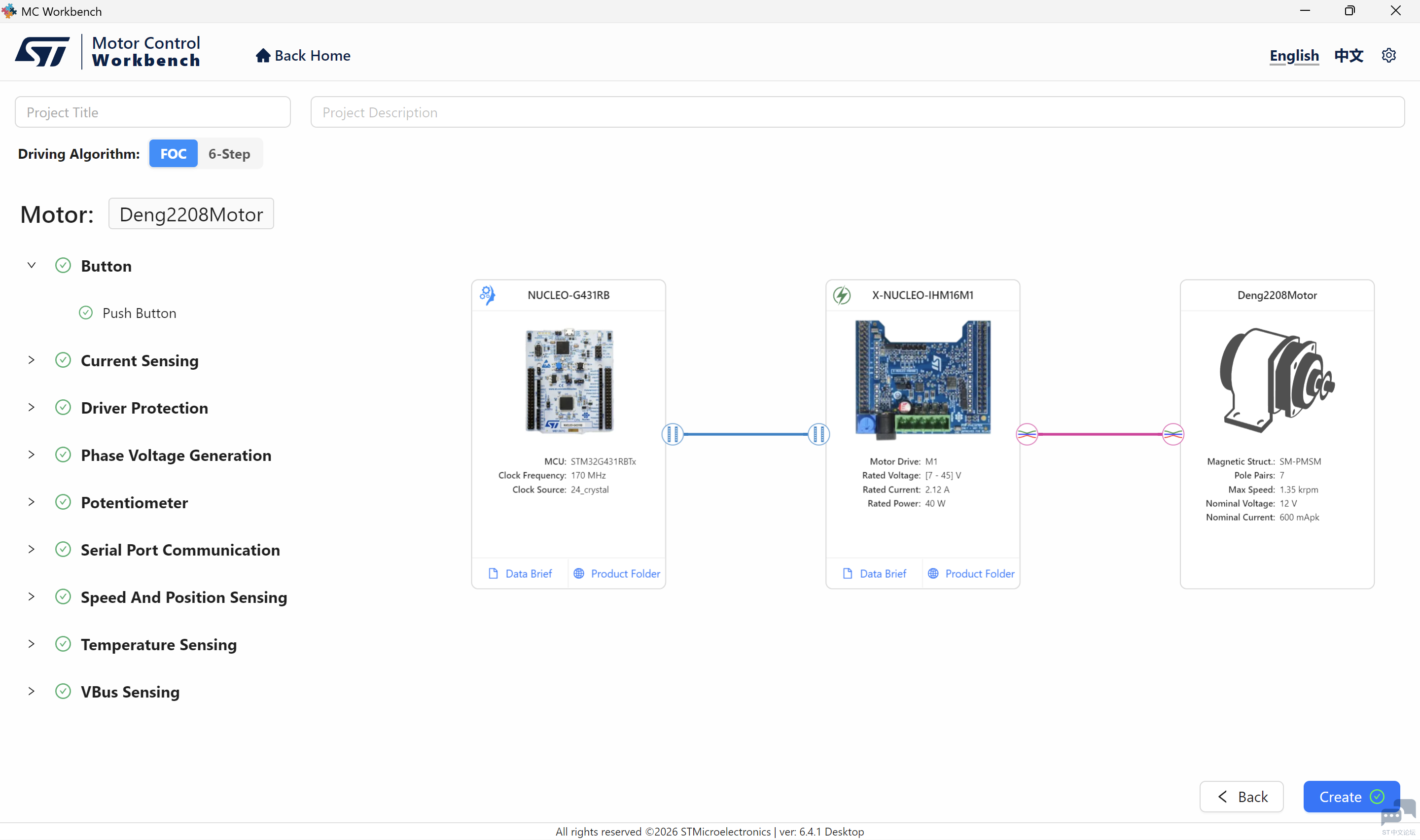This screenshot has width=1420, height=840.
Task: Click the MC Workbench icon in the title bar
Action: coord(9,11)
